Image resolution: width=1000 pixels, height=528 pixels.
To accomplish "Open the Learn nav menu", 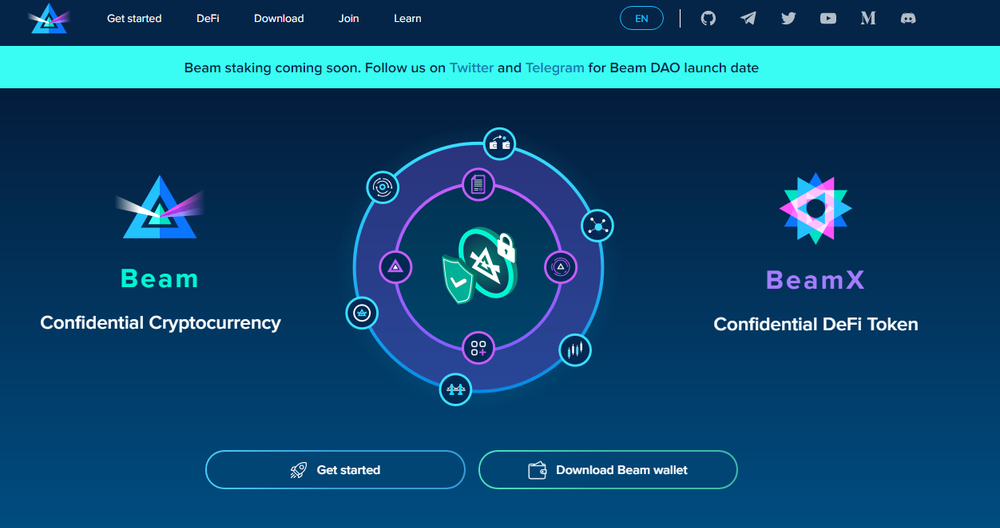I will click(x=408, y=18).
